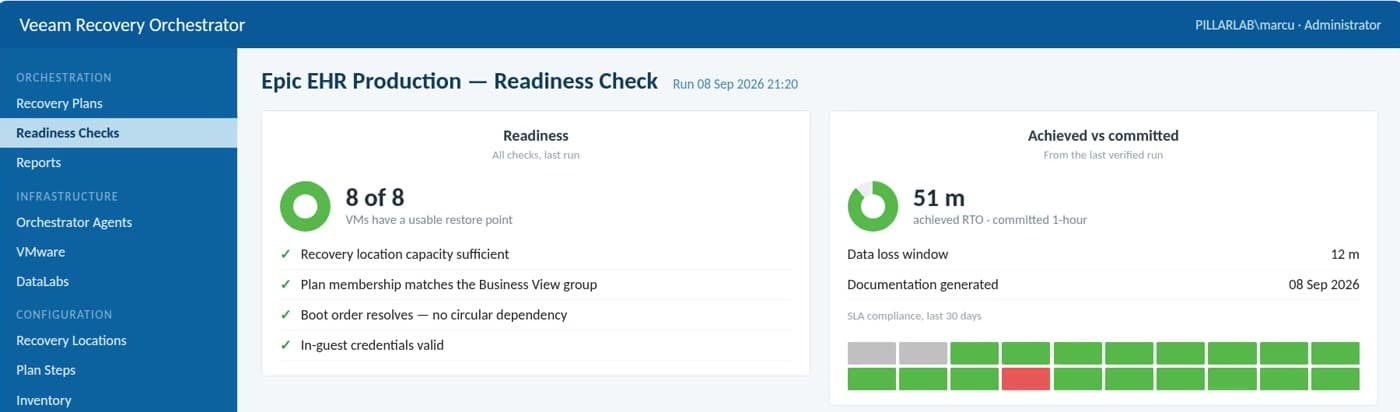Image resolution: width=1400 pixels, height=412 pixels.
Task: Click the achieved RTO donut chart
Action: click(x=873, y=206)
